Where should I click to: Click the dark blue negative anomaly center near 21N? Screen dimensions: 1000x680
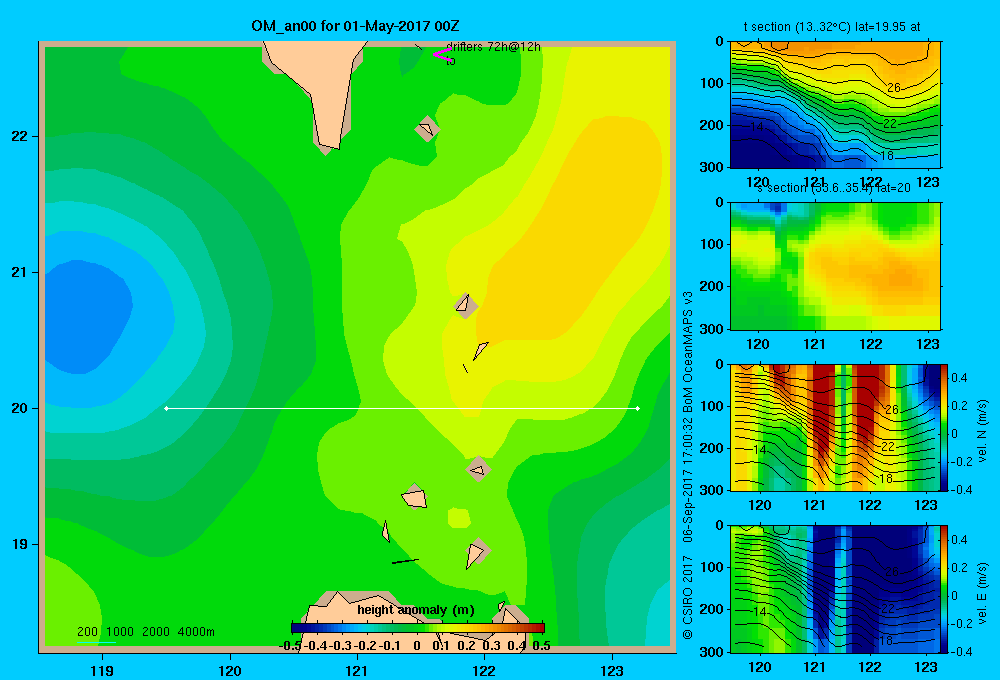point(86,316)
